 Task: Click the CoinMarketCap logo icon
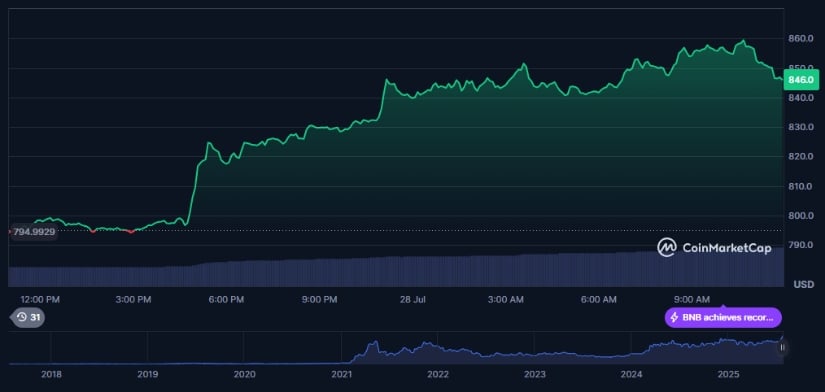click(x=667, y=247)
